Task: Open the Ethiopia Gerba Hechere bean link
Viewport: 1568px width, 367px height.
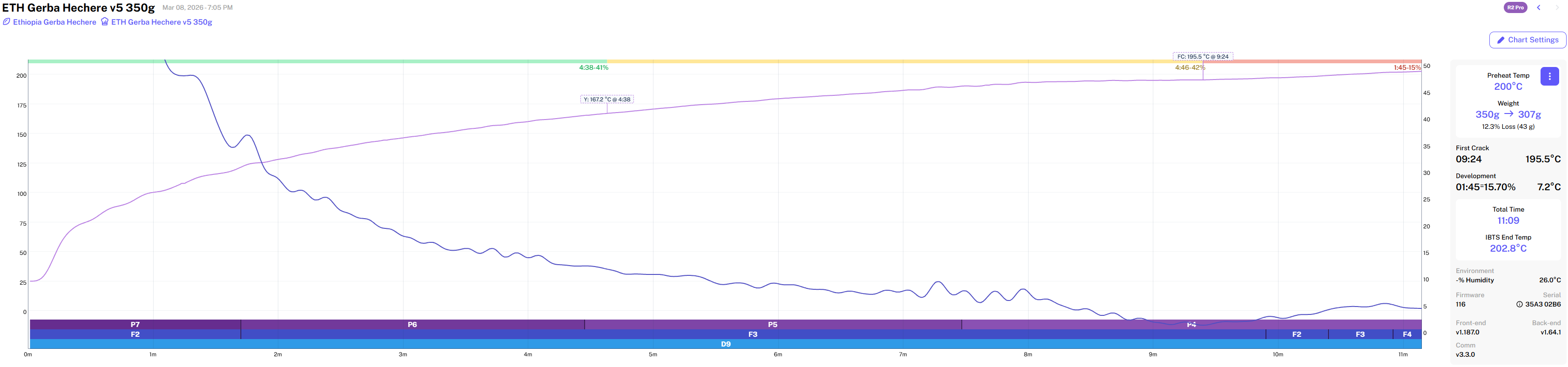Action: pos(54,22)
